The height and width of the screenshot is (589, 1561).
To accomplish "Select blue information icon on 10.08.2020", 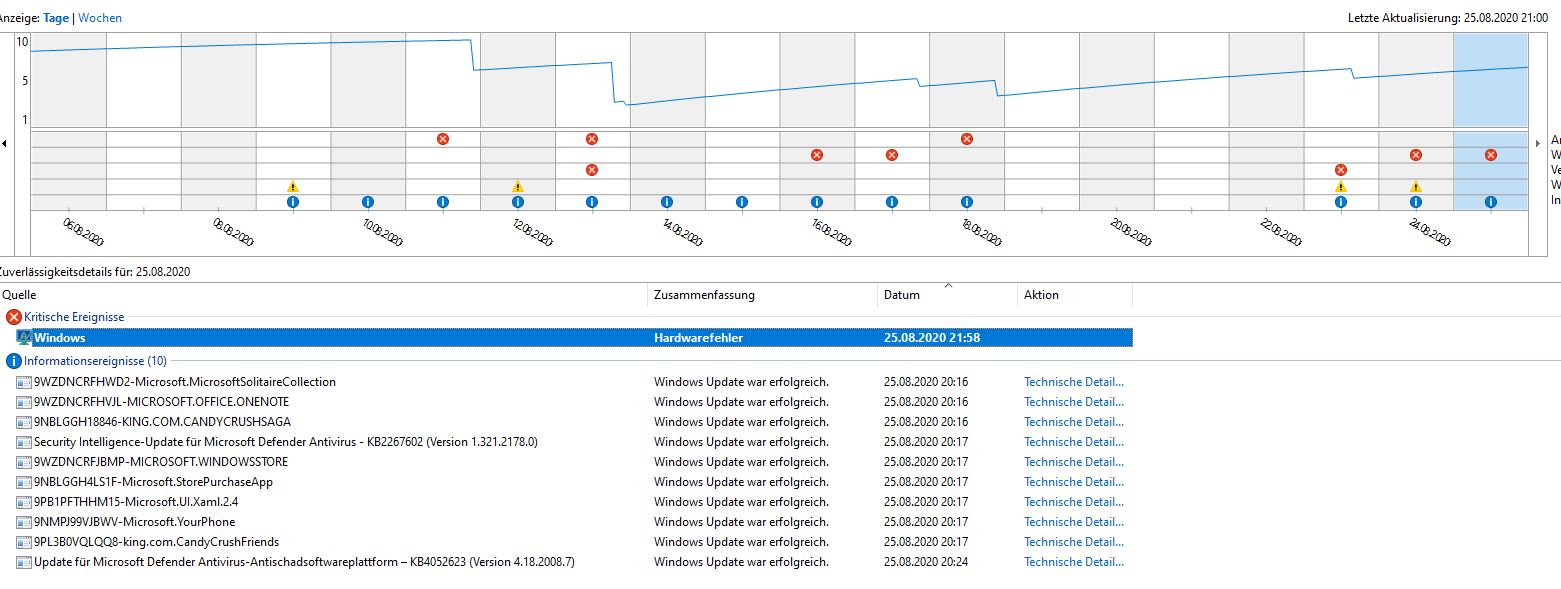I will (368, 202).
